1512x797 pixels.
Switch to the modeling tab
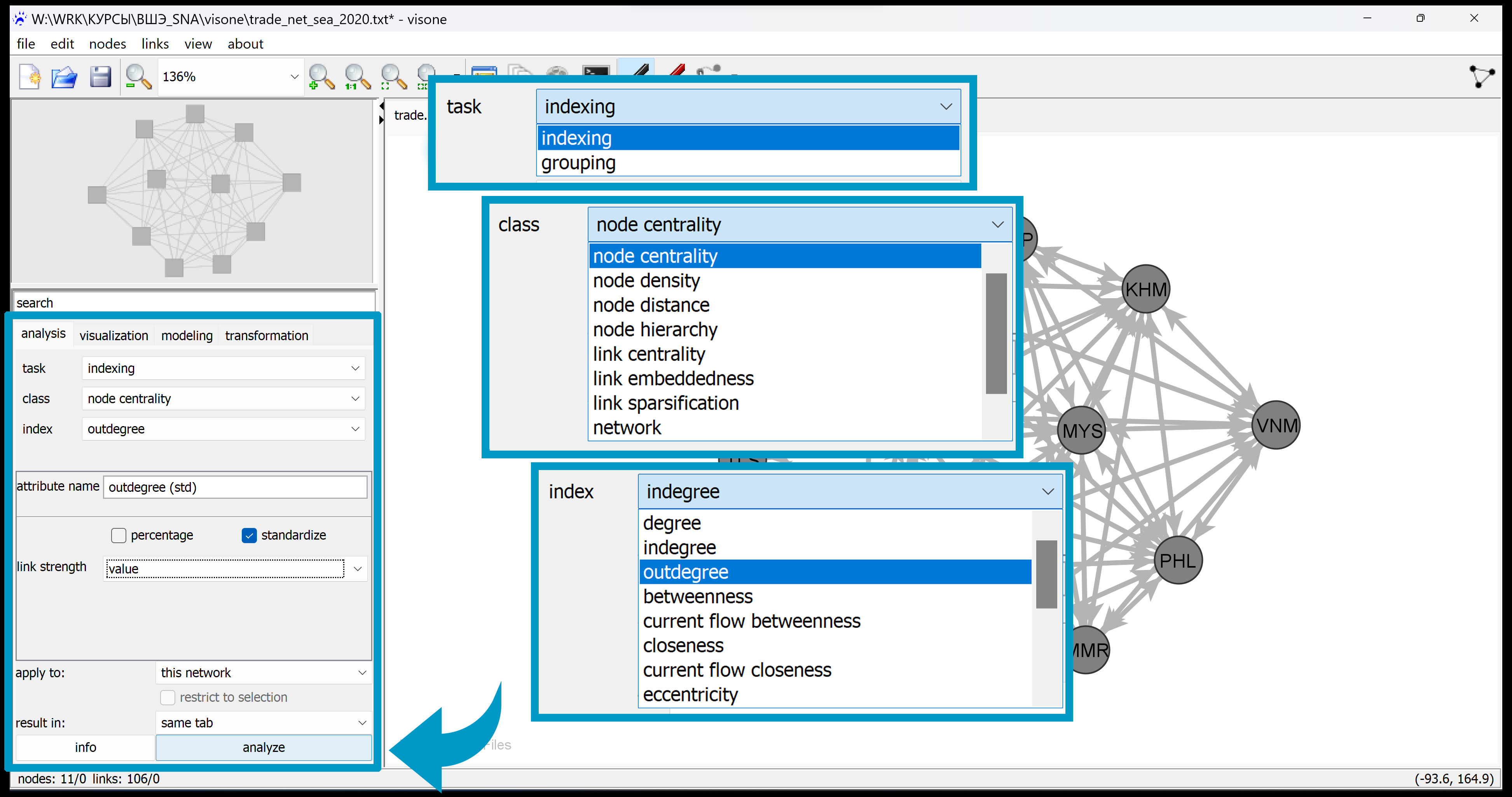[x=187, y=336]
